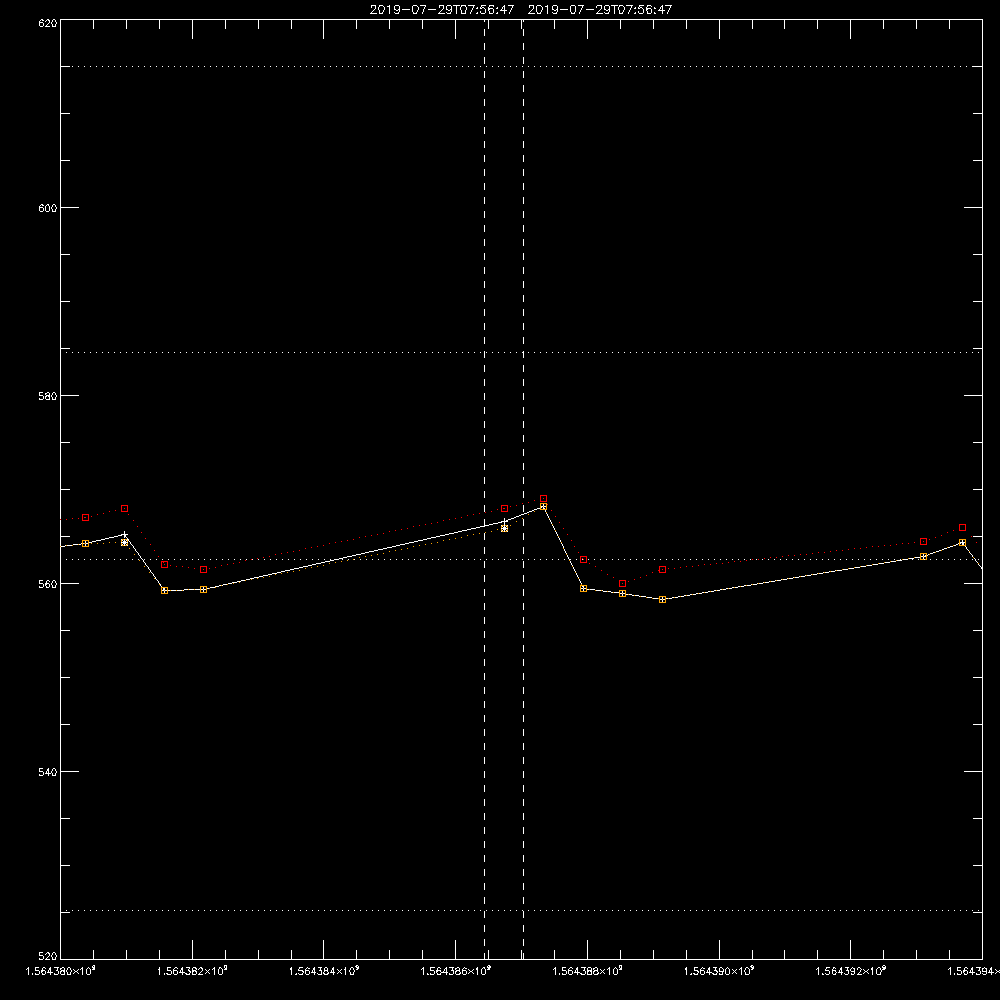The height and width of the screenshot is (1000, 1000).
Task: Select the 580 y-axis label
Action: pos(48,396)
